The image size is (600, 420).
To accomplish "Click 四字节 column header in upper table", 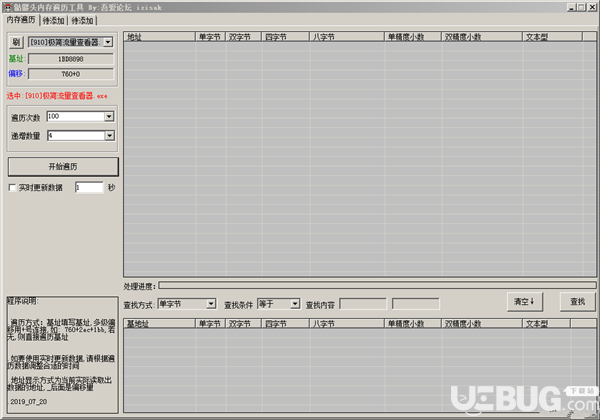I will (x=285, y=37).
